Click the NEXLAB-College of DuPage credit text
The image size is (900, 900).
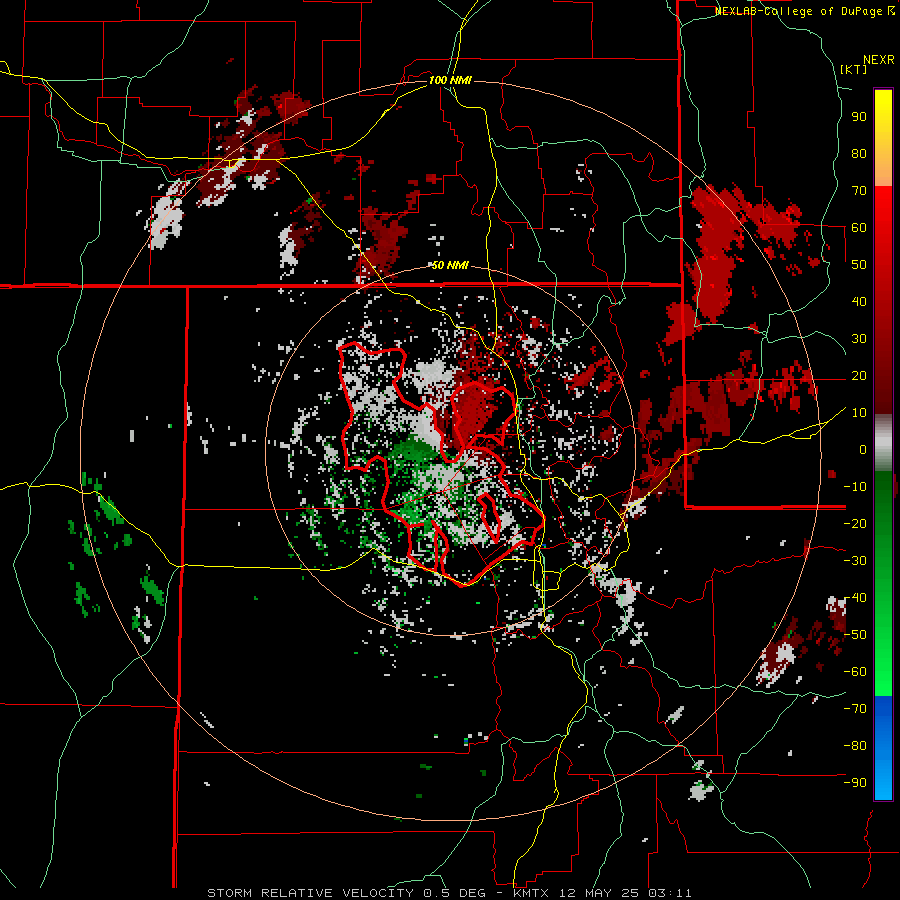pyautogui.click(x=805, y=11)
